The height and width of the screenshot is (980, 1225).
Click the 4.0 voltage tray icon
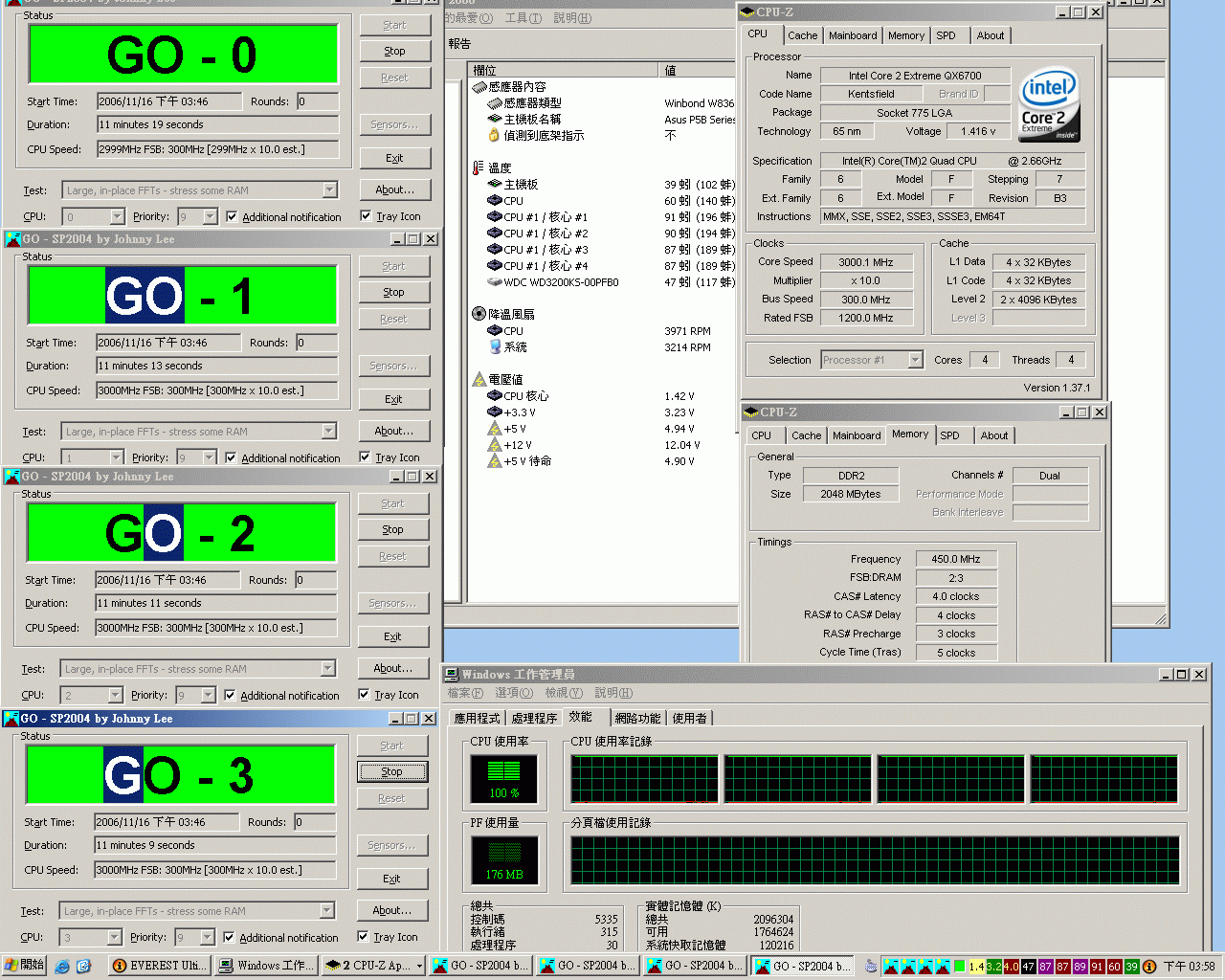[x=1011, y=967]
